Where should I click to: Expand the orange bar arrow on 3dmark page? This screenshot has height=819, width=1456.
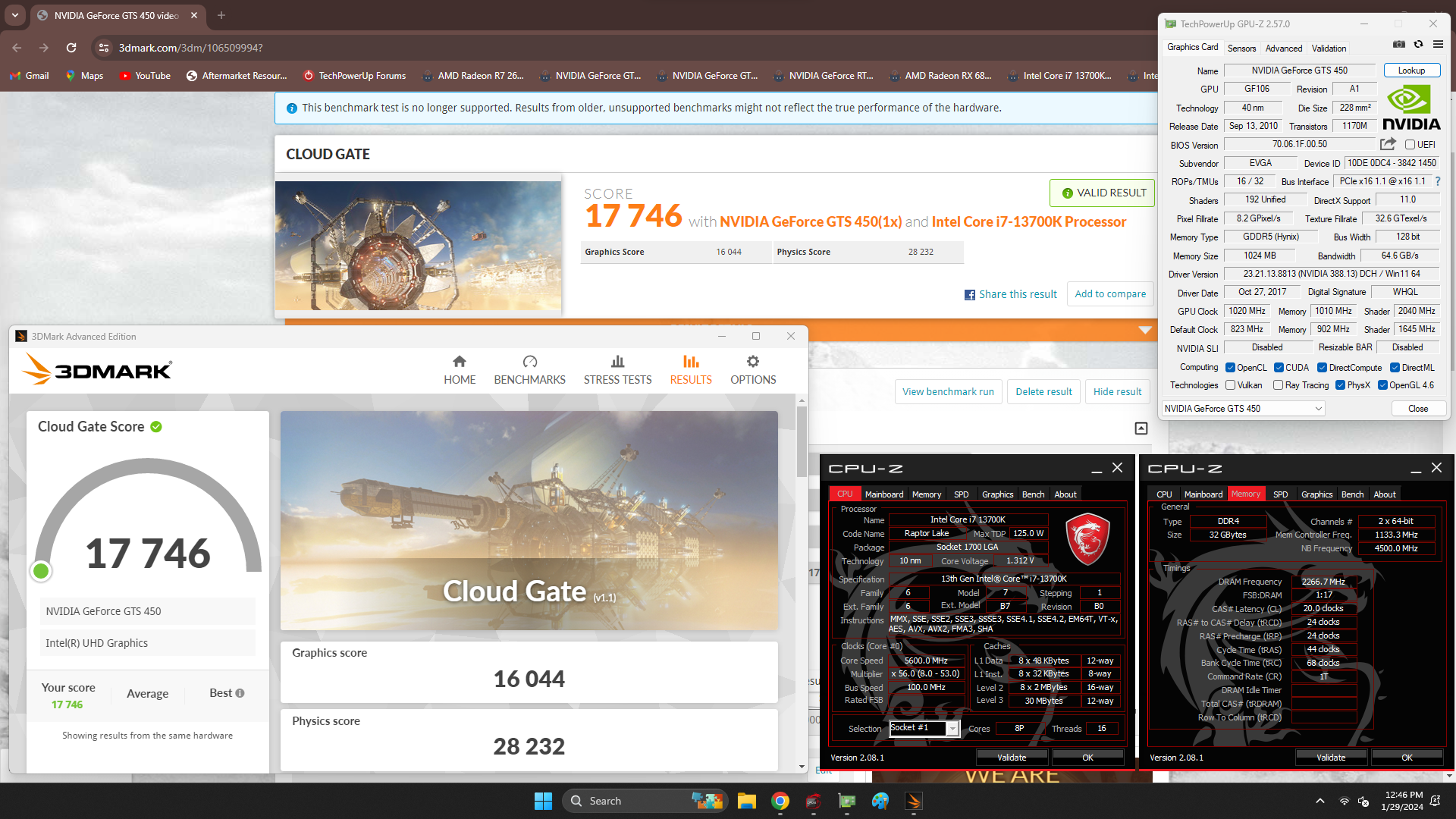point(1145,330)
